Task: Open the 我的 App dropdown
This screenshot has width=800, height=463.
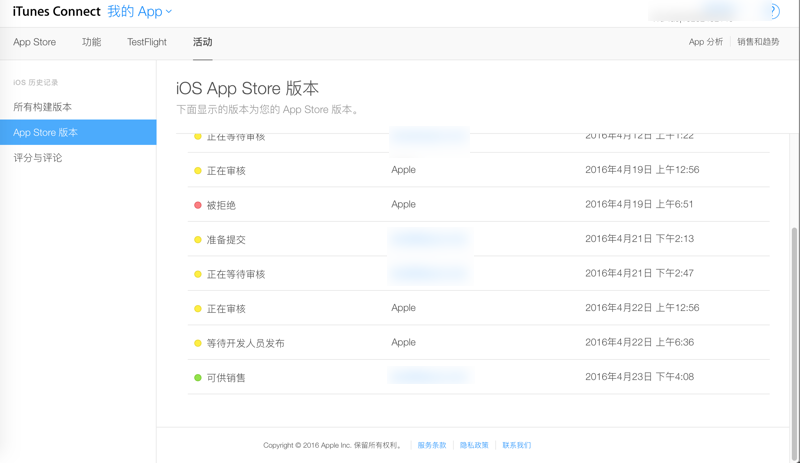Action: click(139, 11)
